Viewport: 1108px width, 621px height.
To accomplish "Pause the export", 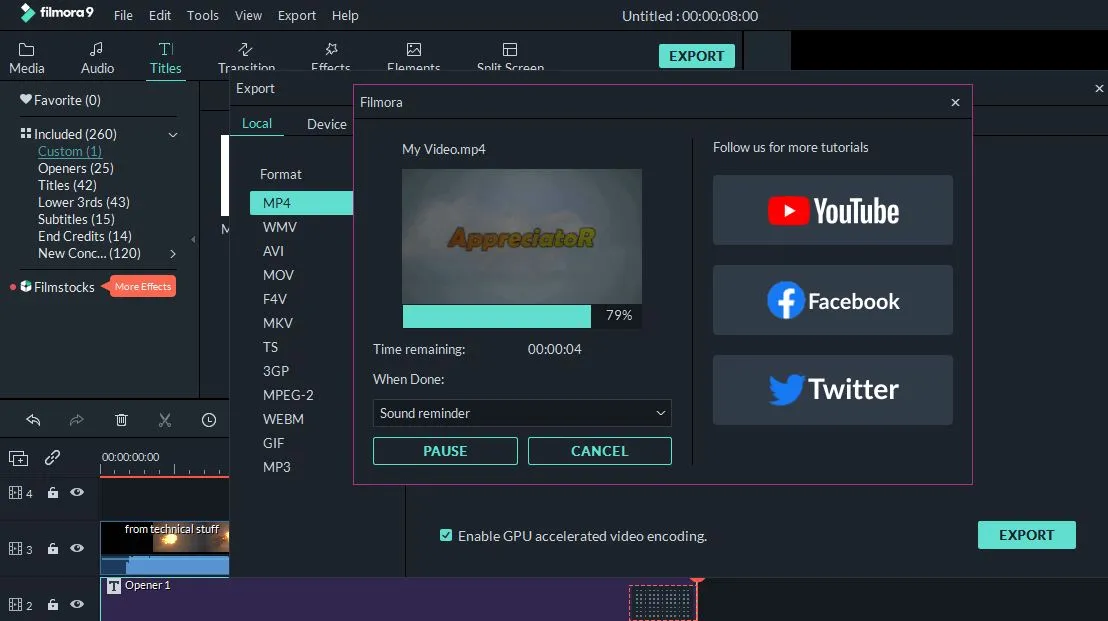I will click(445, 451).
